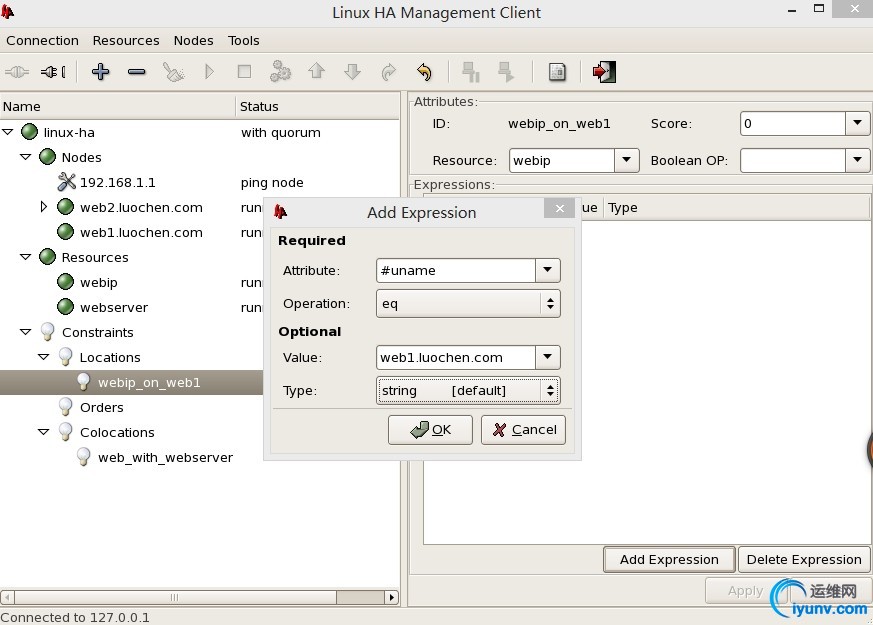Viewport: 873px width, 625px height.
Task: Collapse the linux-ha tree root
Action: [x=8, y=132]
